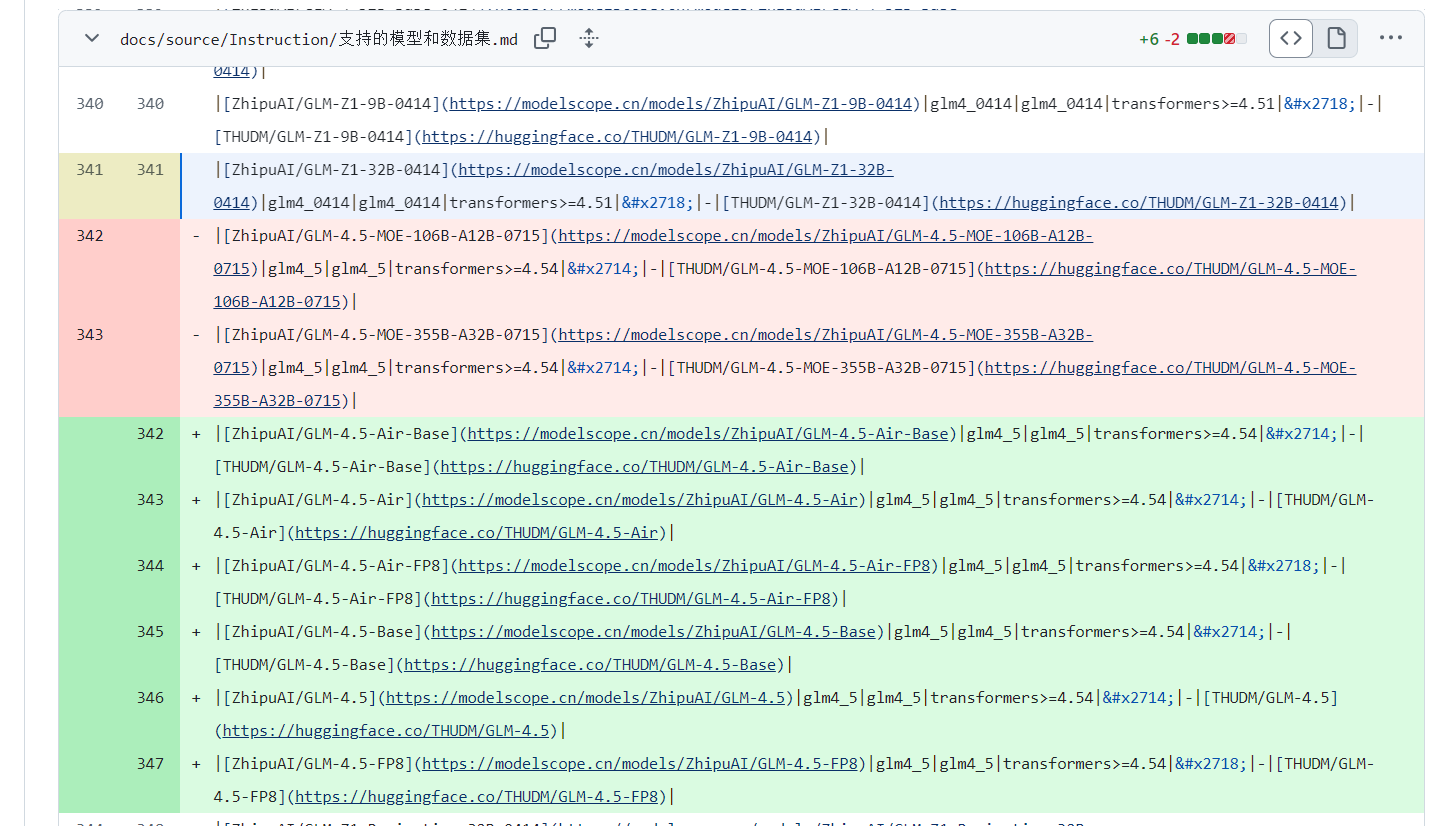Image resolution: width=1441 pixels, height=826 pixels.
Task: Copy the file path to clipboard
Action: coord(545,39)
